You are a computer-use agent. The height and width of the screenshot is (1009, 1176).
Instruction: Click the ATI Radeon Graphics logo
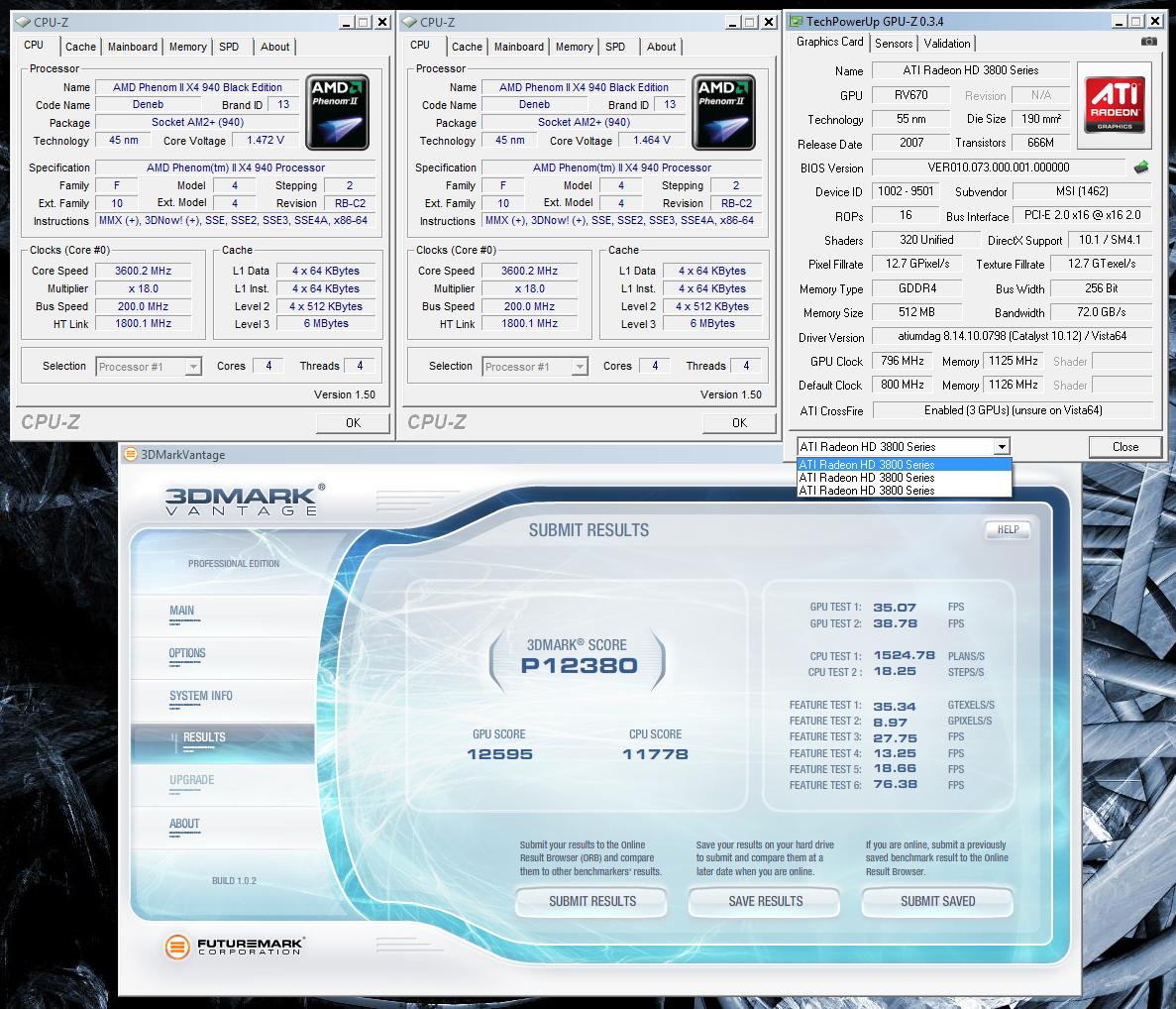(1114, 104)
